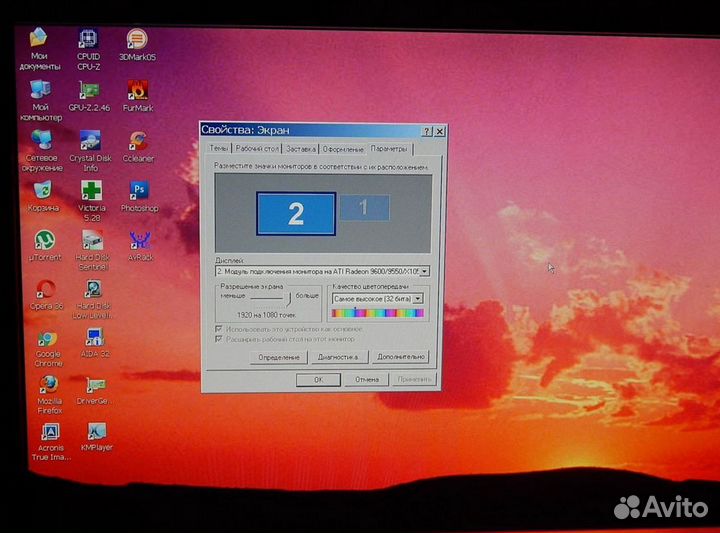Click the screen resolution slider
Image resolution: width=720 pixels, height=533 pixels.
pos(269,297)
